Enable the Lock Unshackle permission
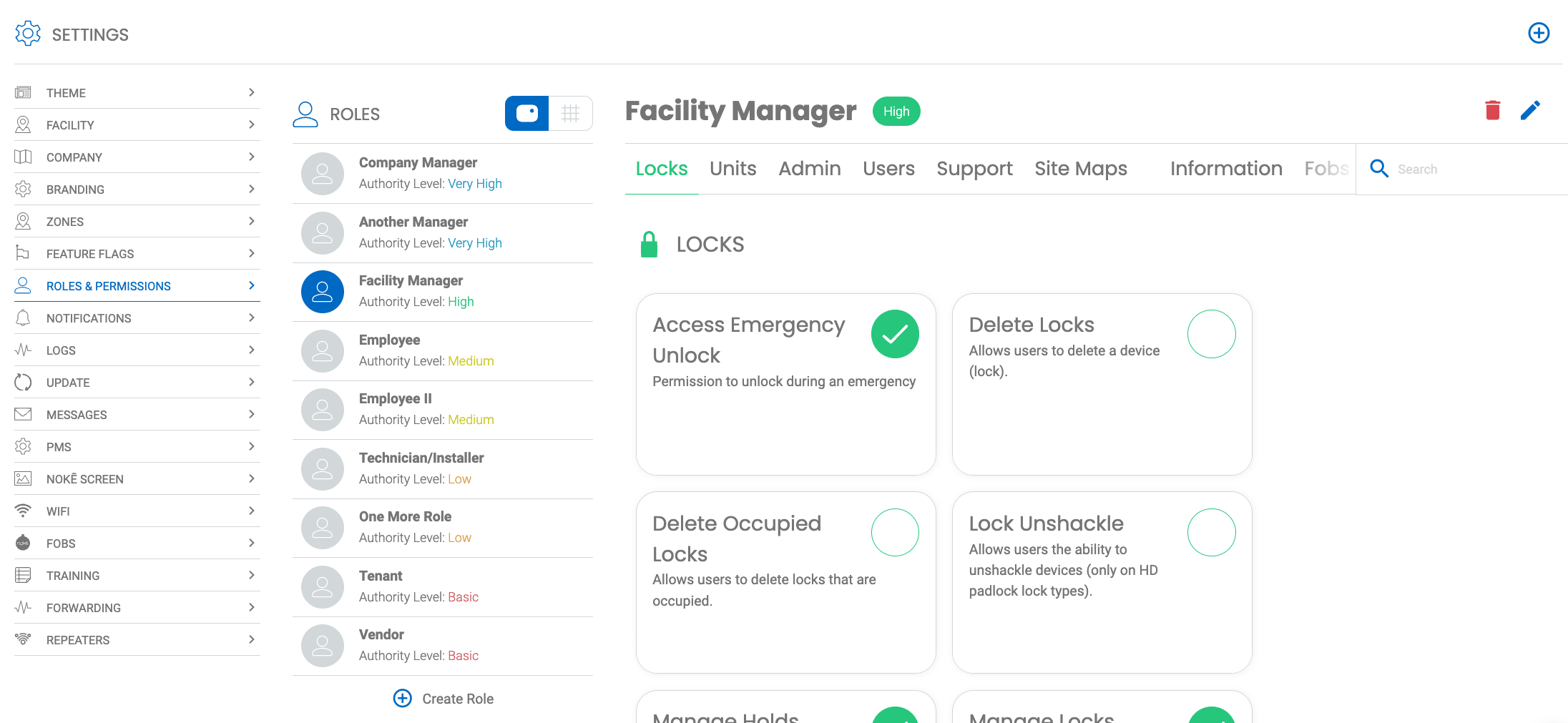The image size is (1568, 723). tap(1211, 532)
